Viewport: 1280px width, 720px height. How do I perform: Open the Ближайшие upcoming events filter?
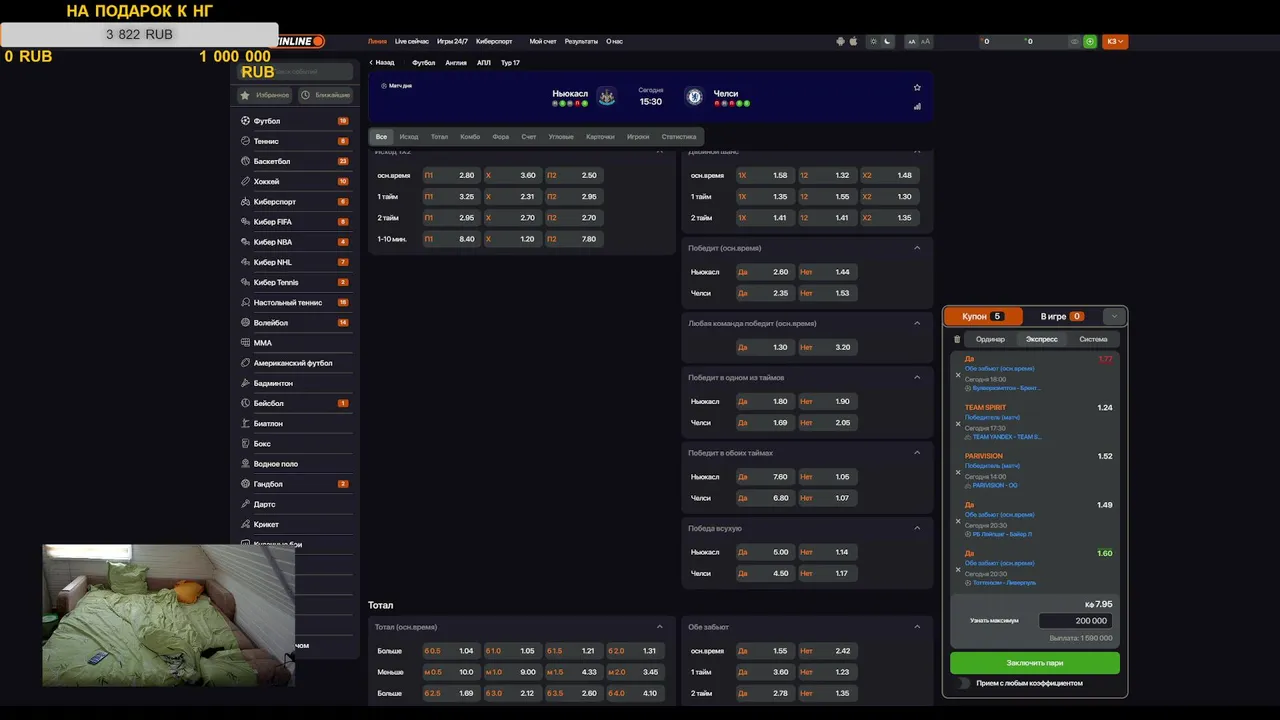pos(325,95)
